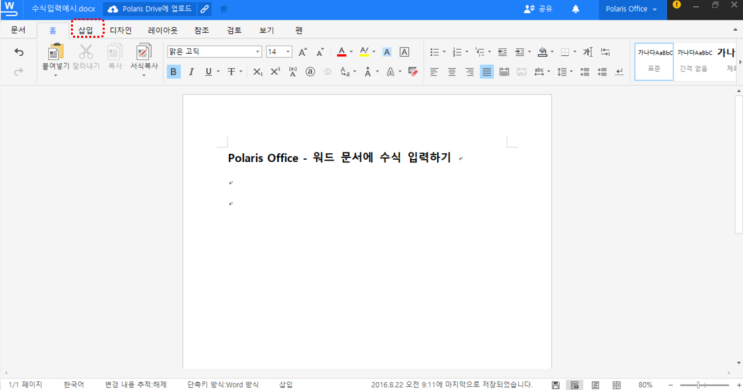This screenshot has height=390, width=743.
Task: Apply the red font color swatch
Action: (342, 52)
